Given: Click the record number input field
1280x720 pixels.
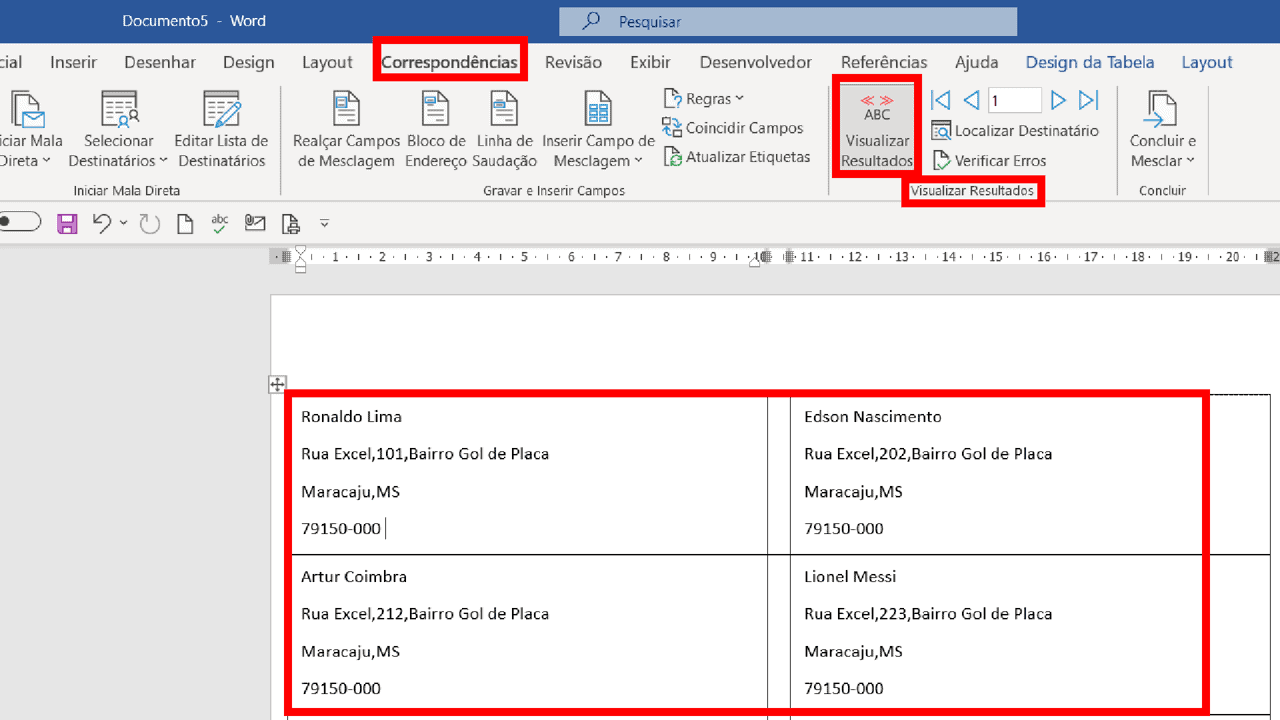Looking at the screenshot, I should [x=1014, y=100].
